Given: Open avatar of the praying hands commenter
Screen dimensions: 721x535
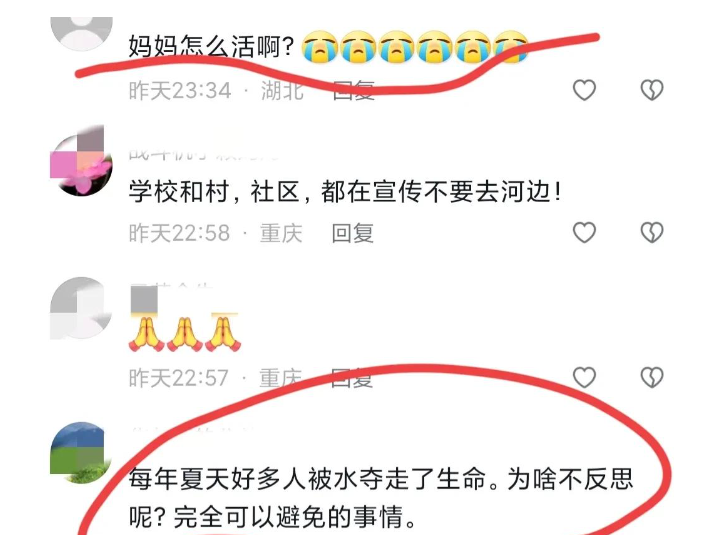Looking at the screenshot, I should click(81, 308).
